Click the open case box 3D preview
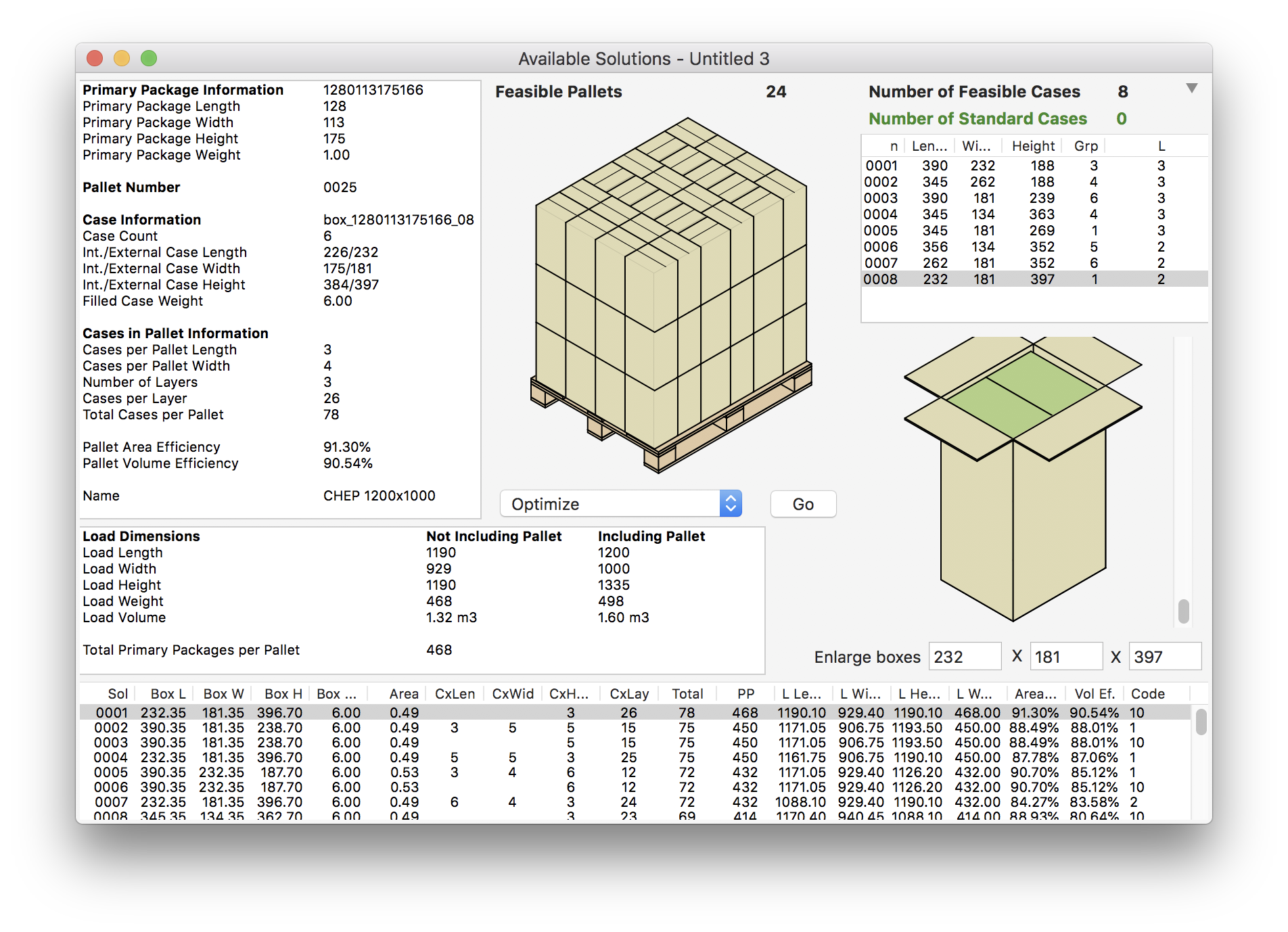This screenshot has width=1288, height=932. [1023, 478]
